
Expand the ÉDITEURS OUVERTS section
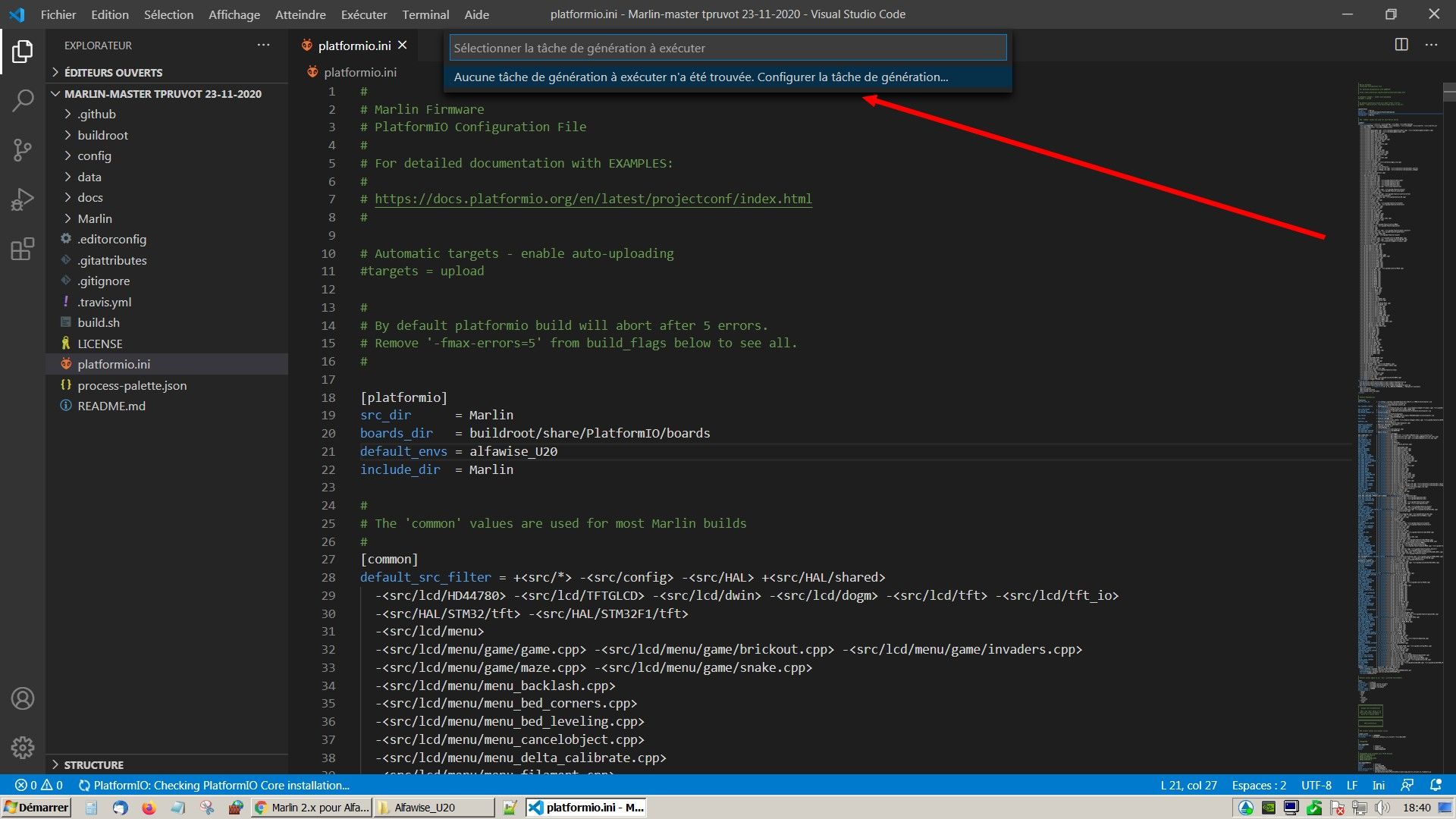tap(167, 72)
